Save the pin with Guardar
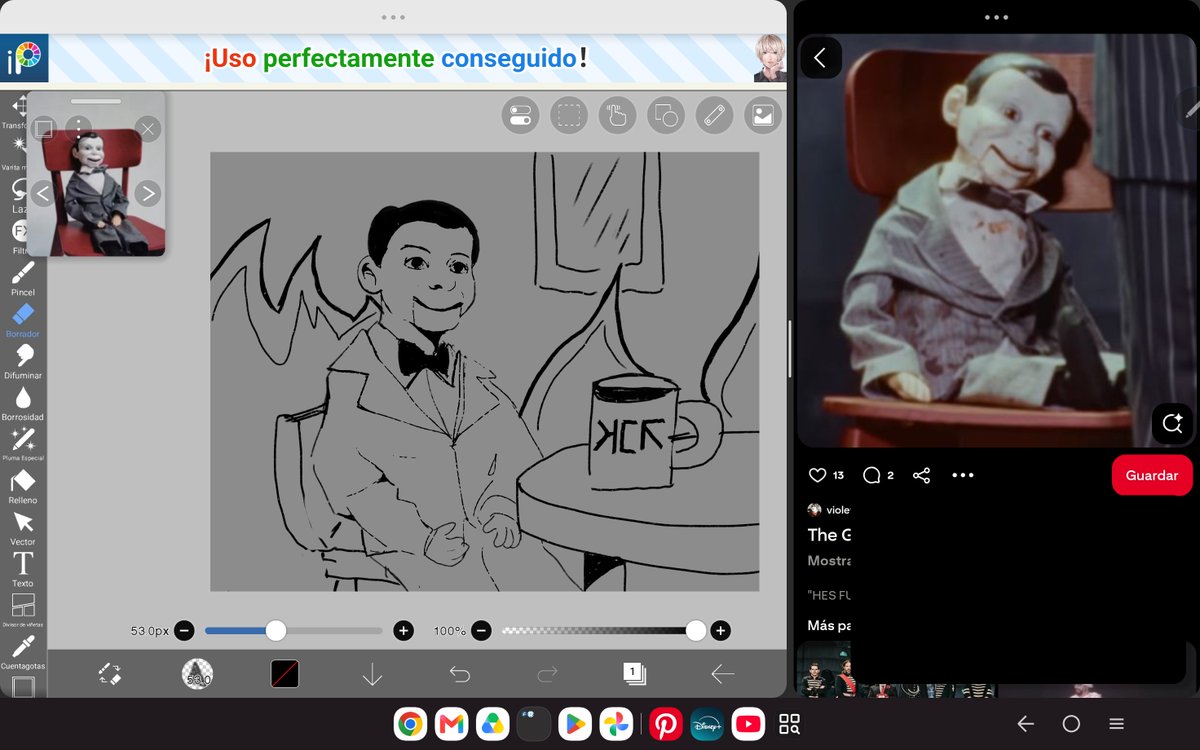The height and width of the screenshot is (750, 1200). click(x=1152, y=475)
